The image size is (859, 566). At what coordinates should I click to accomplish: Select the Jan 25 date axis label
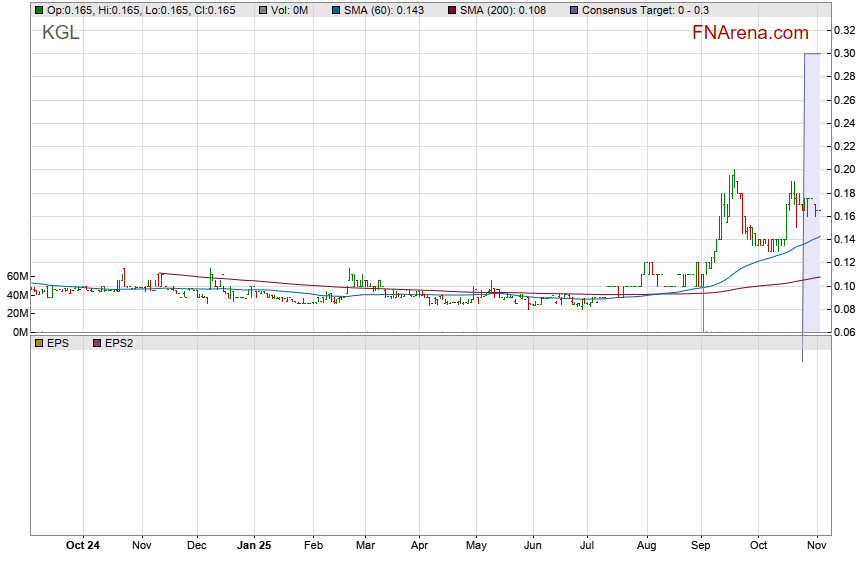click(254, 546)
